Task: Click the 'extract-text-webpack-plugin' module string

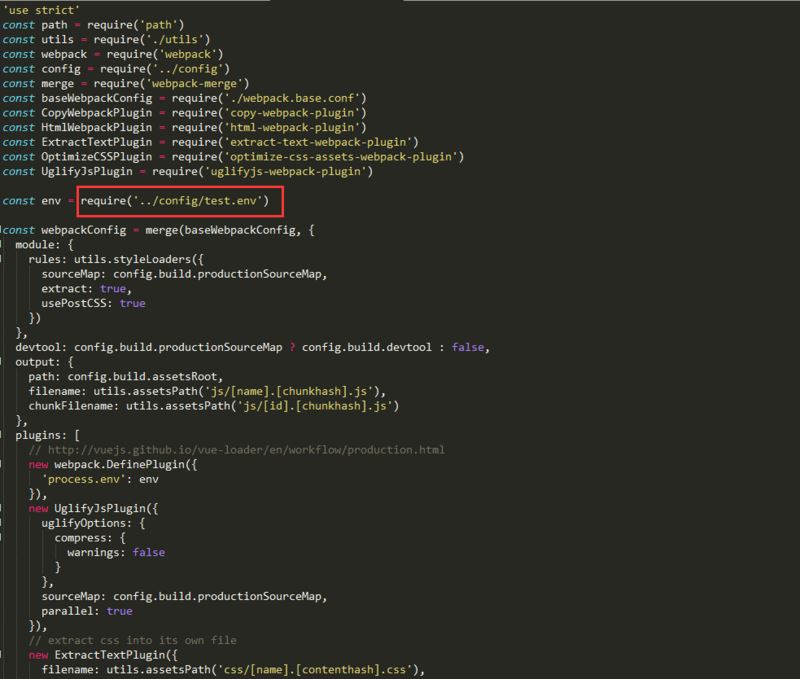Action: click(x=321, y=142)
